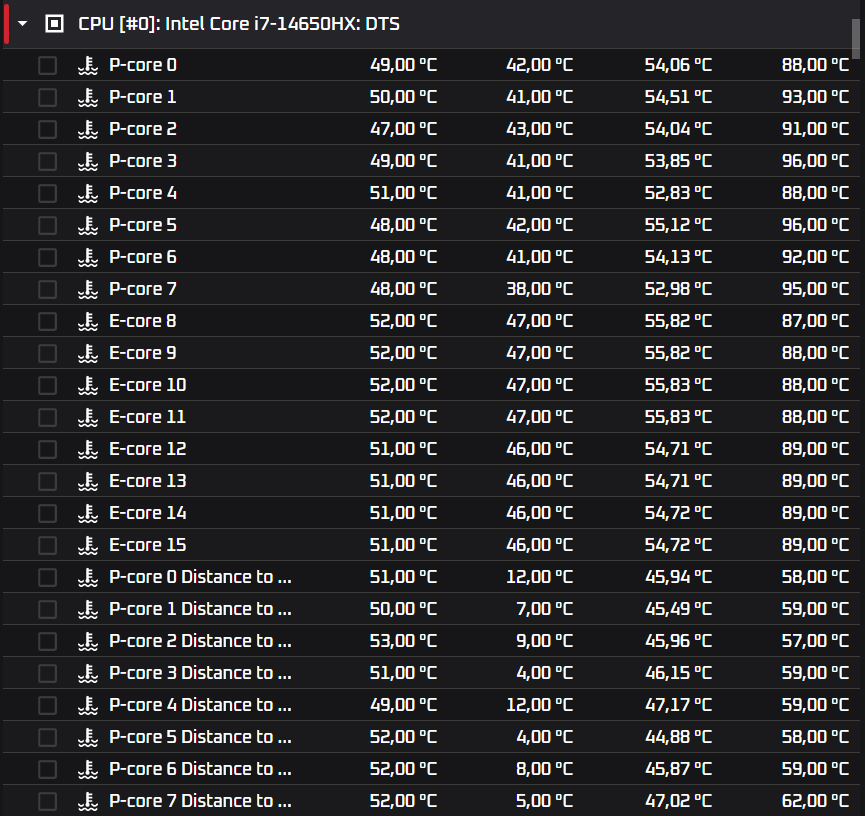Viewport: 865px width, 816px height.
Task: Select the 'E-core 15' row label
Action: (x=148, y=545)
